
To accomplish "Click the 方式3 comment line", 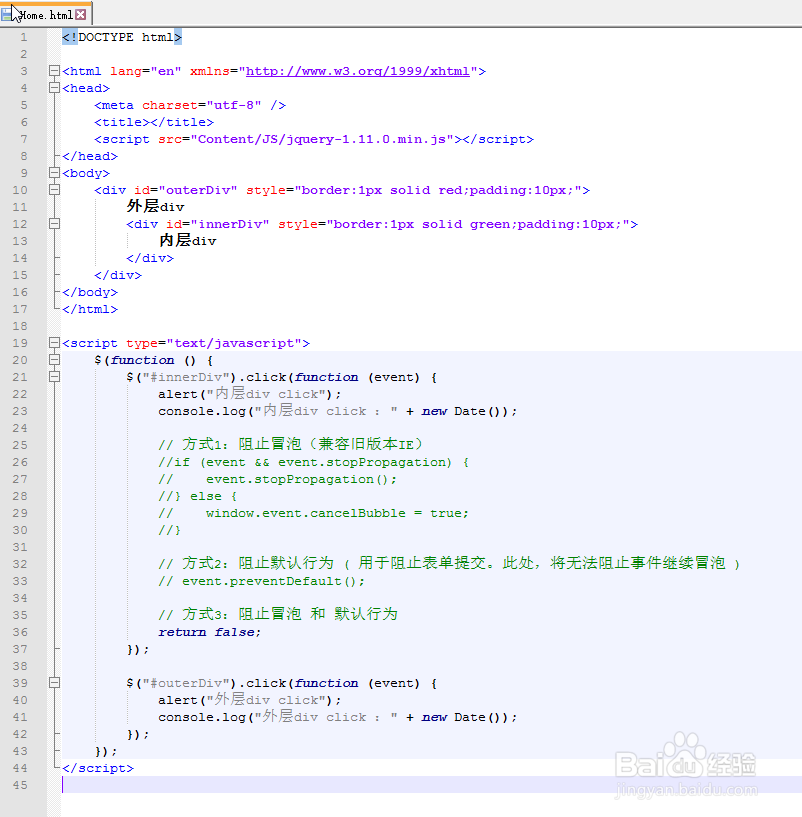I will point(278,614).
